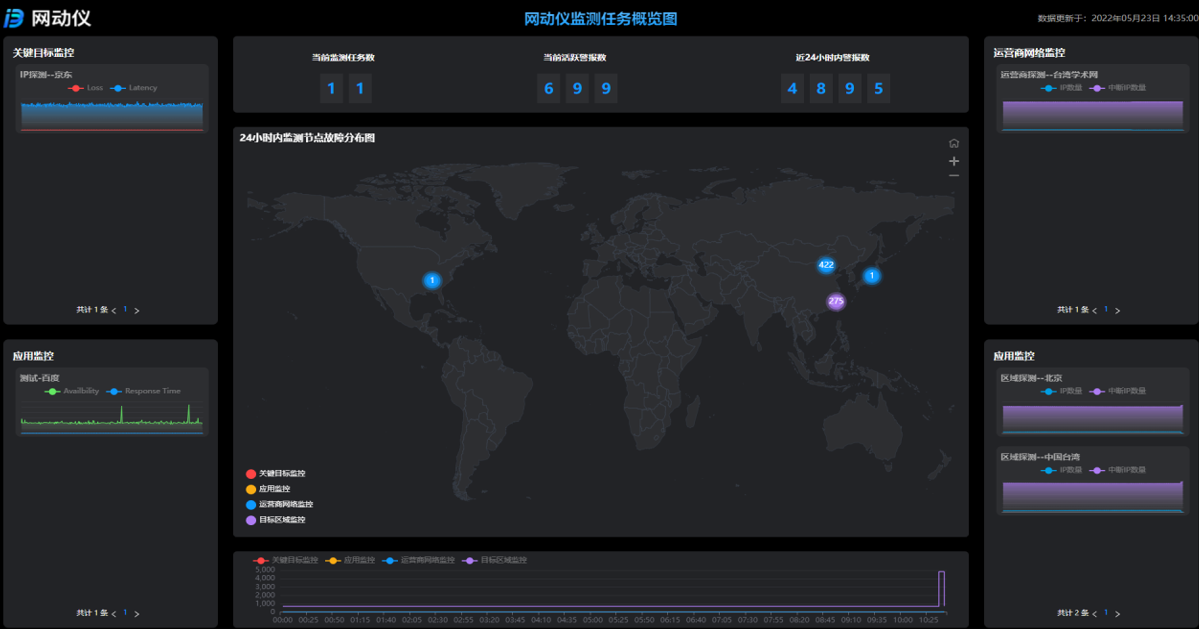Go to previous page in left 应用监控 panel
The width and height of the screenshot is (1199, 629).
coord(114,614)
